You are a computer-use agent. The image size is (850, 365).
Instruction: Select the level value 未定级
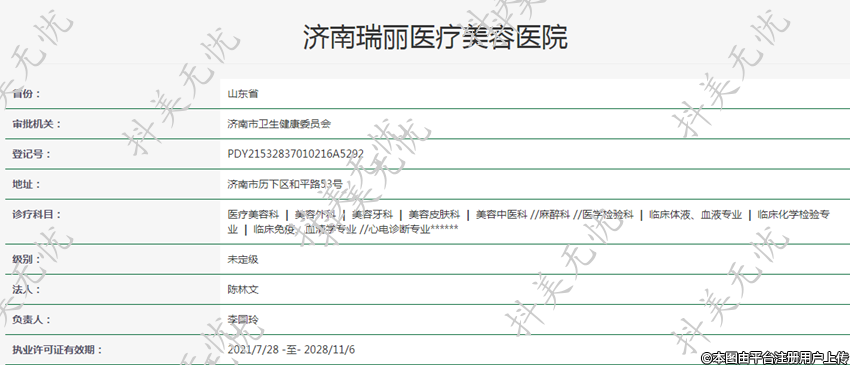[x=243, y=259]
